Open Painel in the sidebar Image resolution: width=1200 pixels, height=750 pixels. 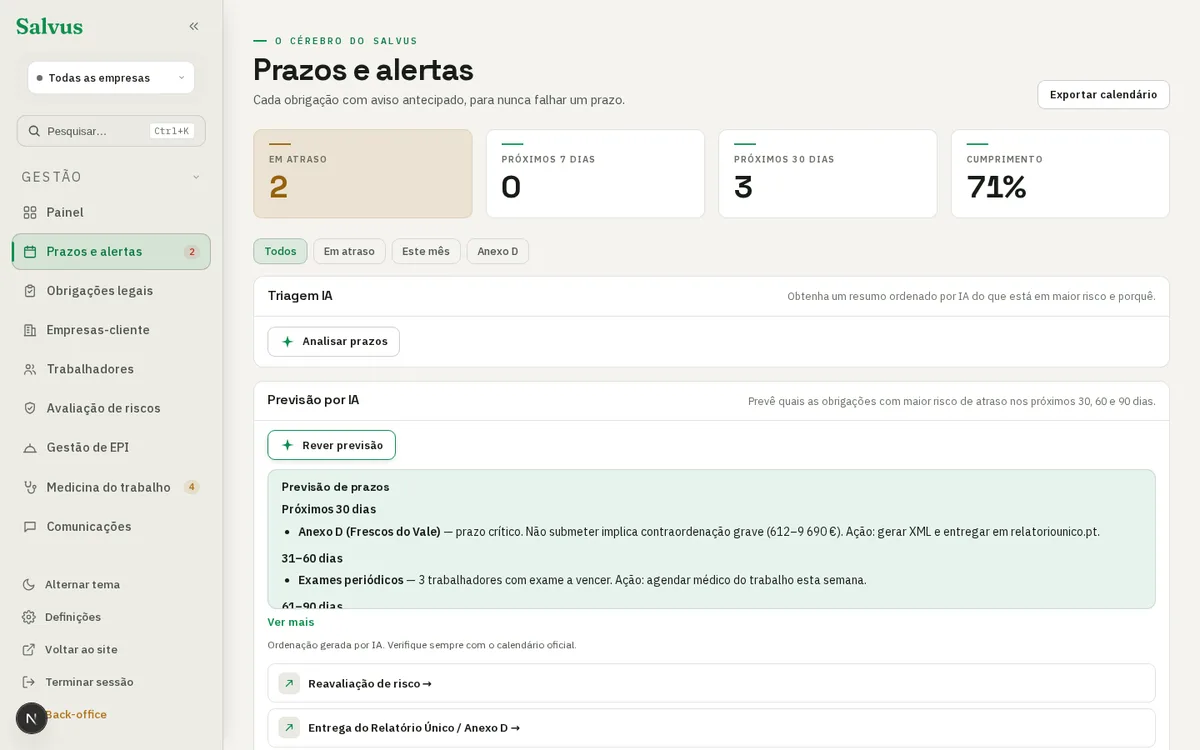[111, 212]
